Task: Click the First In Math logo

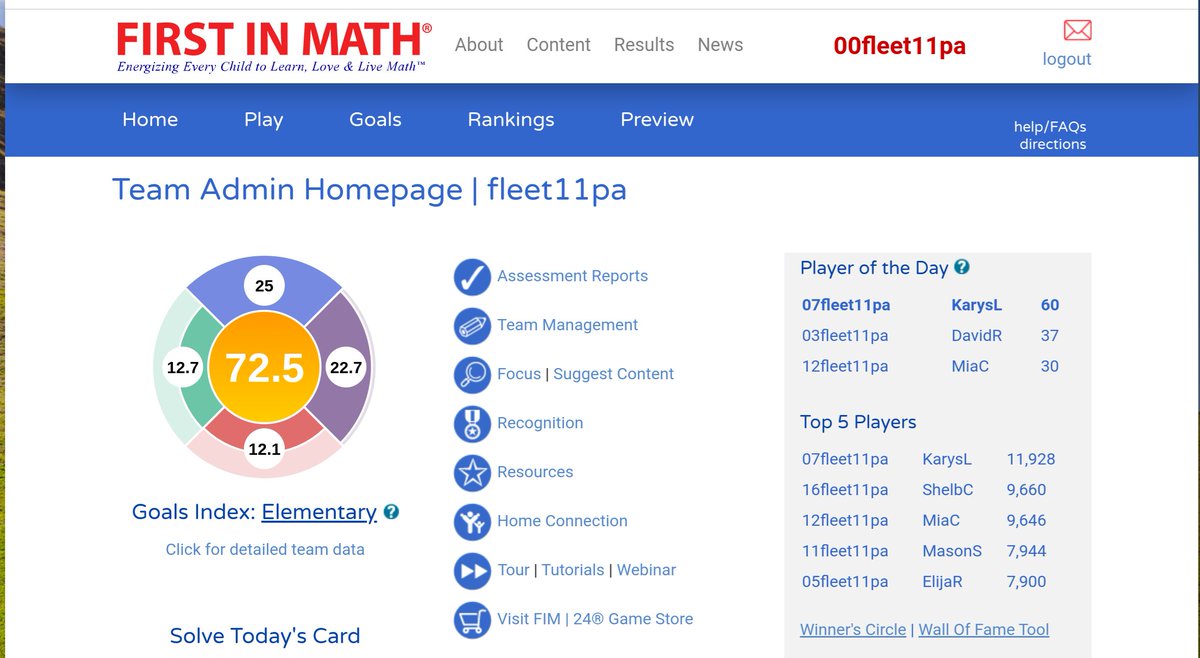Action: click(274, 46)
